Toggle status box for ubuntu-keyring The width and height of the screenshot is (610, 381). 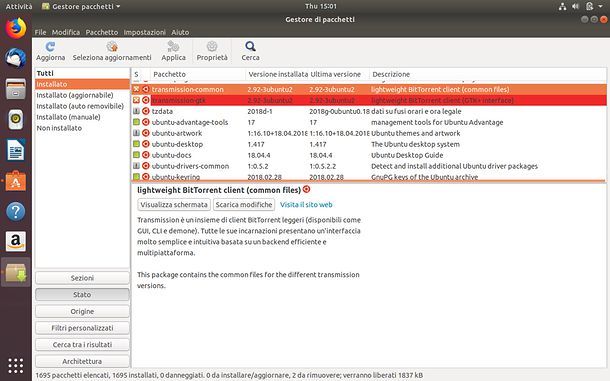click(136, 176)
